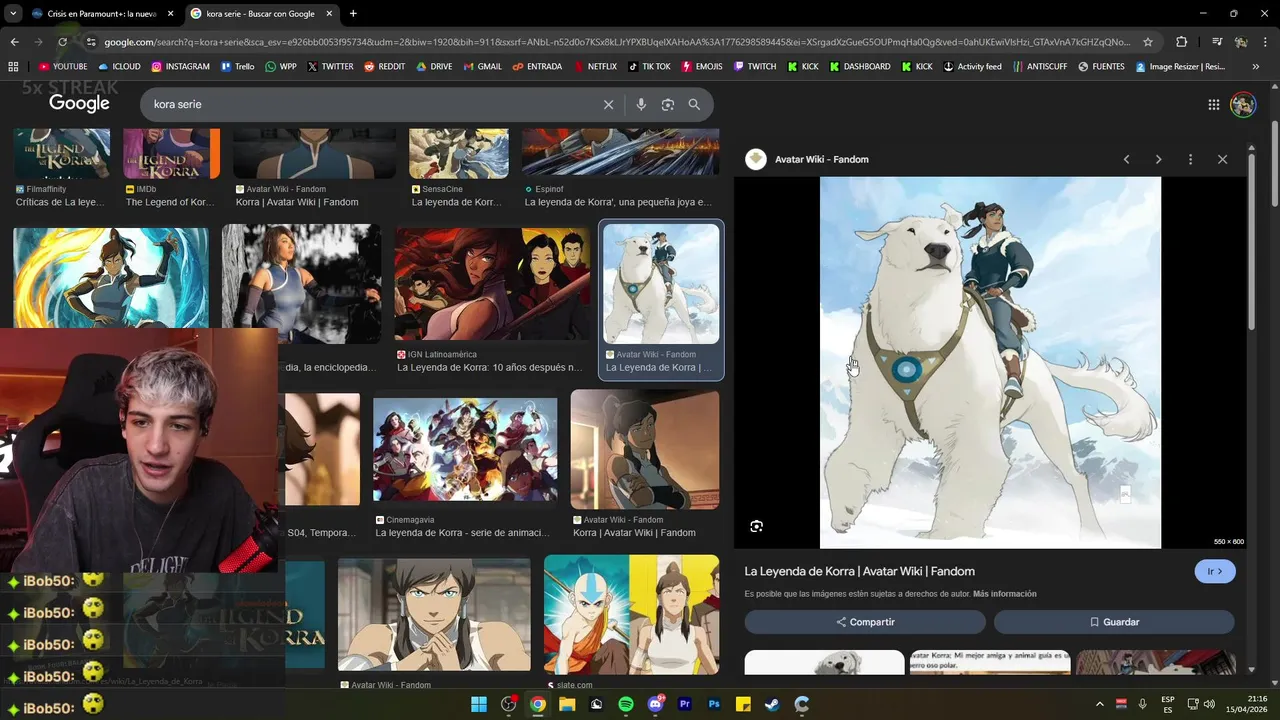
Task: Open the TWITTER bookmark
Action: point(330,67)
